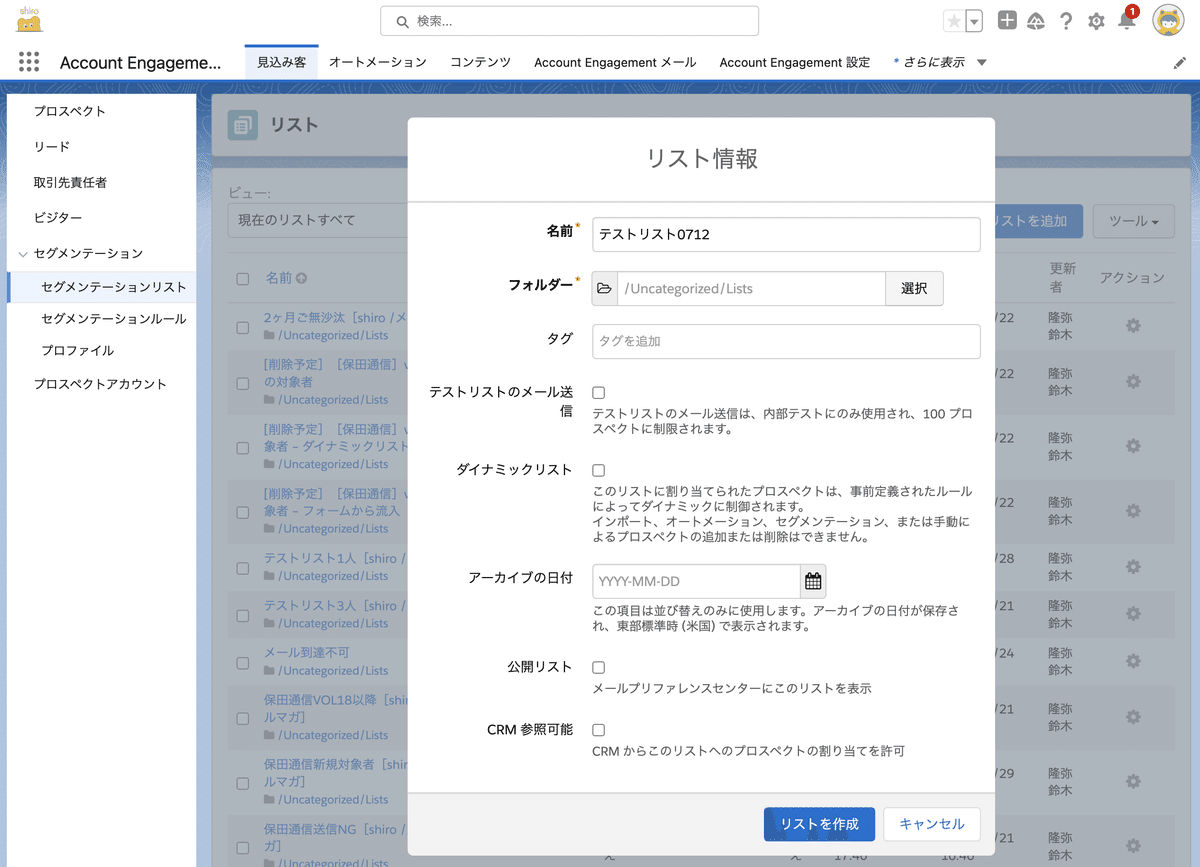Click gear action for テストリスト1人 row
Image resolution: width=1200 pixels, height=867 pixels.
tap(1133, 567)
